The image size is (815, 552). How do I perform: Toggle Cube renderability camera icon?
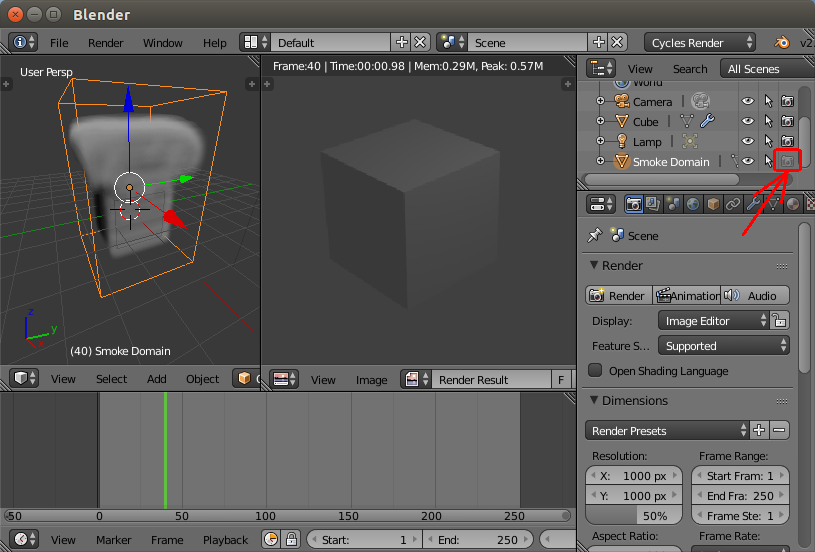pyautogui.click(x=787, y=121)
